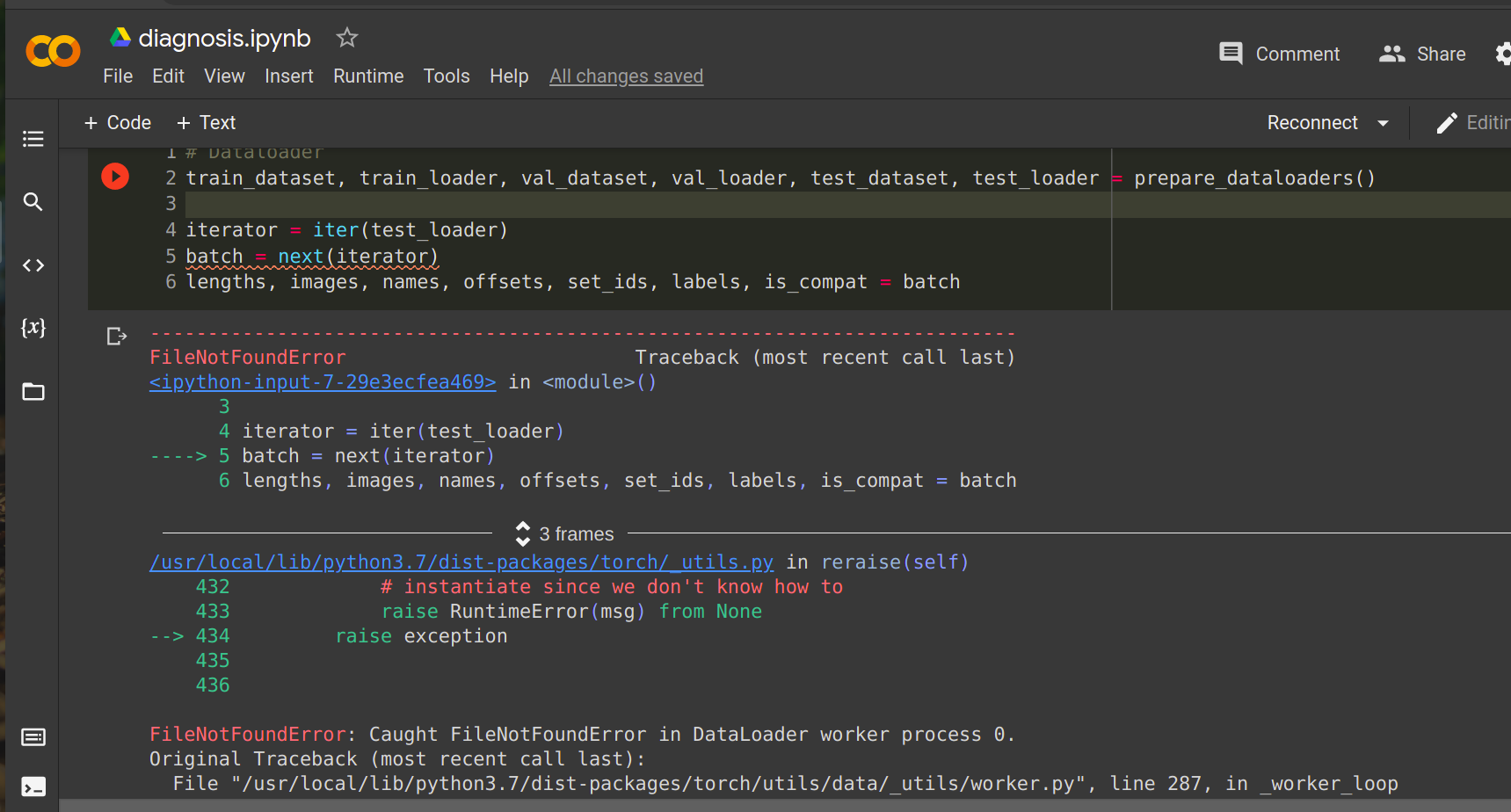This screenshot has height=812, width=1511.
Task: Open the Runtime menu
Action: pyautogui.click(x=368, y=76)
